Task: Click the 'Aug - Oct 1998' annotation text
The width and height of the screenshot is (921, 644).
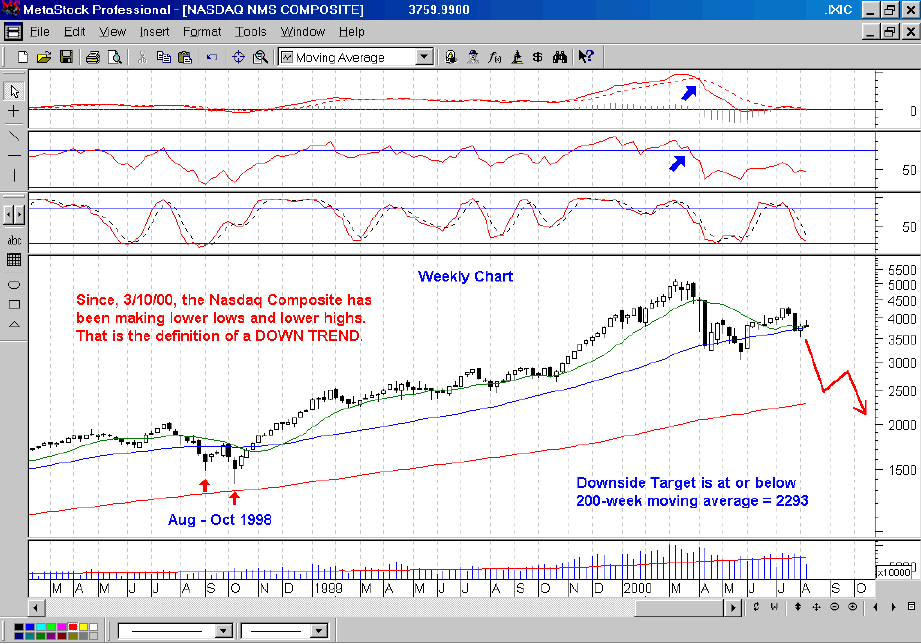Action: pyautogui.click(x=220, y=519)
